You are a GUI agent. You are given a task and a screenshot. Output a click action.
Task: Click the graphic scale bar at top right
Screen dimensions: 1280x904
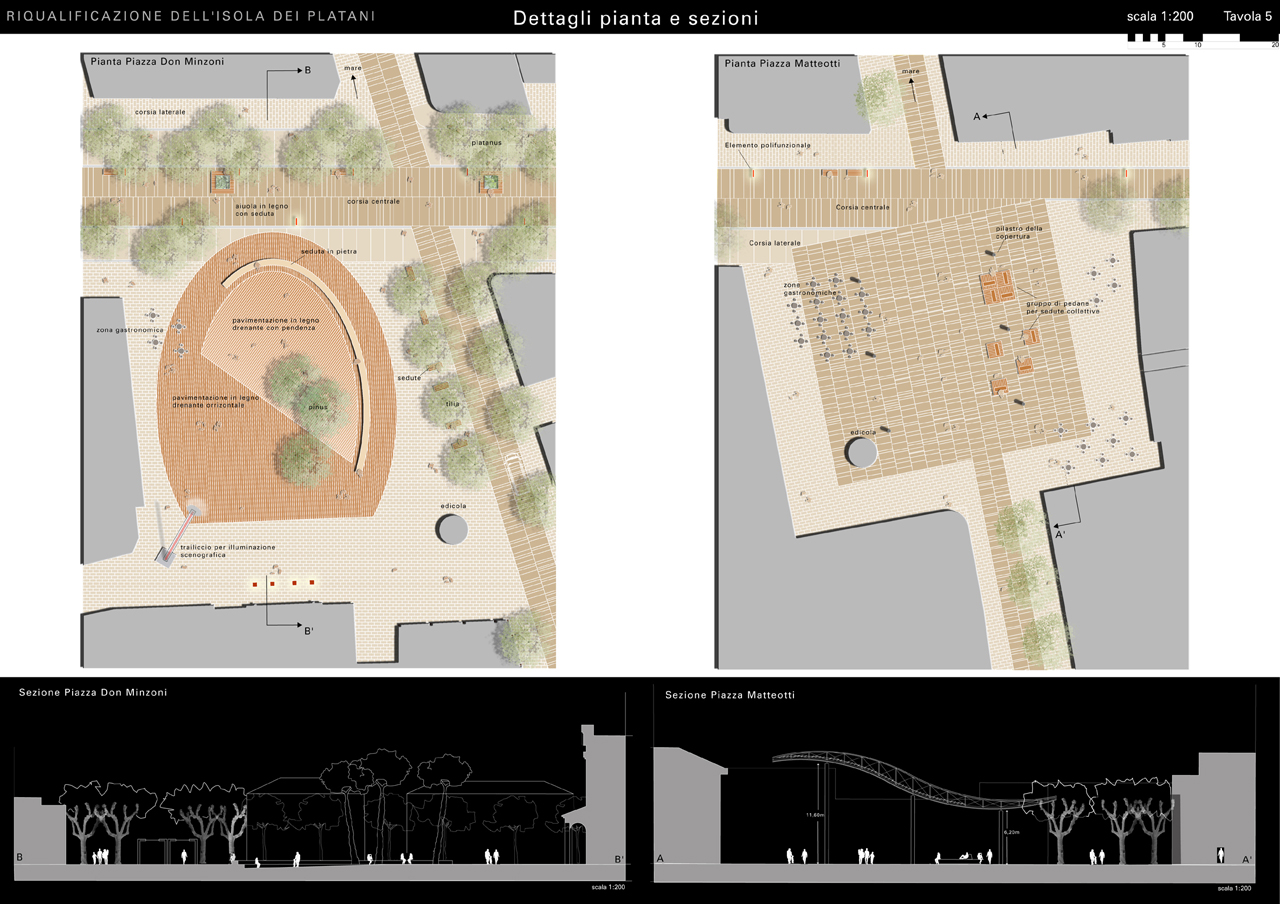pyautogui.click(x=1202, y=40)
